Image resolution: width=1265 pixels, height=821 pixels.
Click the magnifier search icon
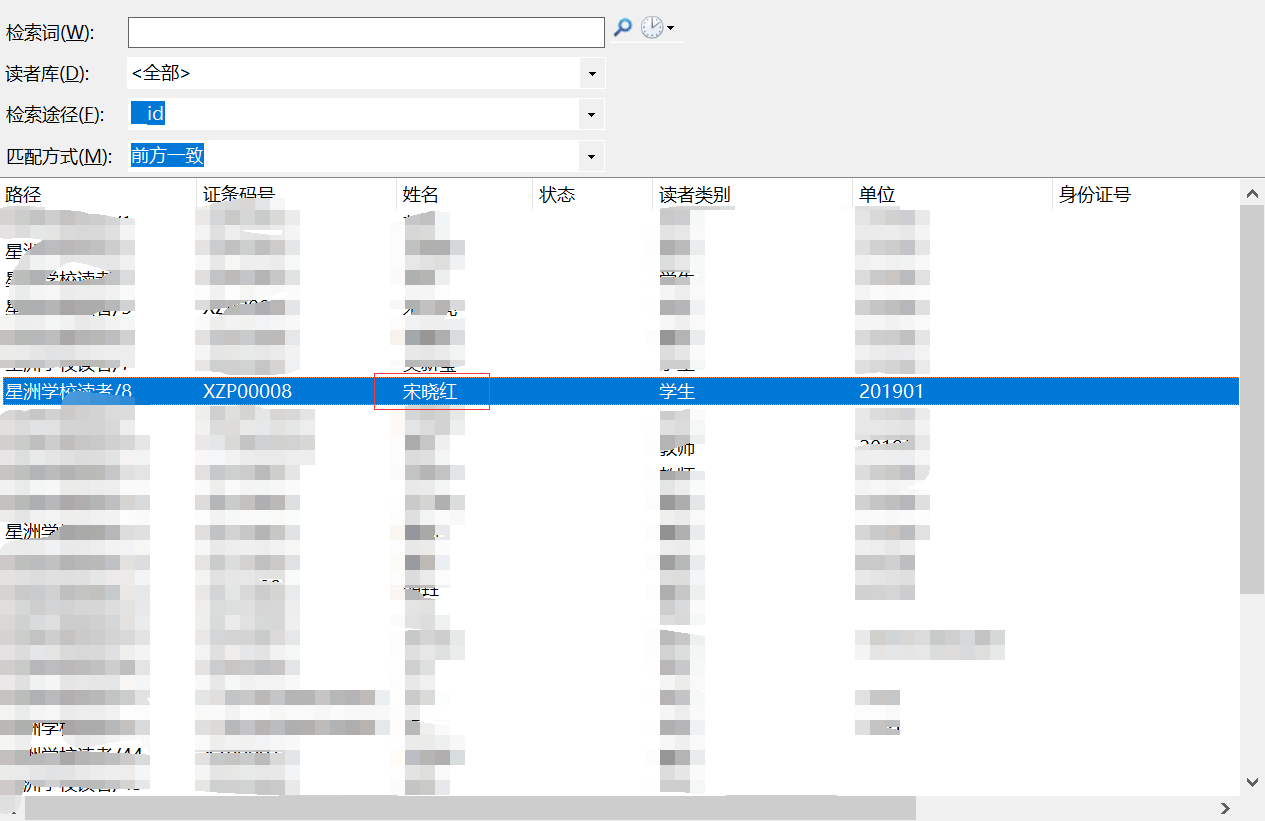(622, 28)
